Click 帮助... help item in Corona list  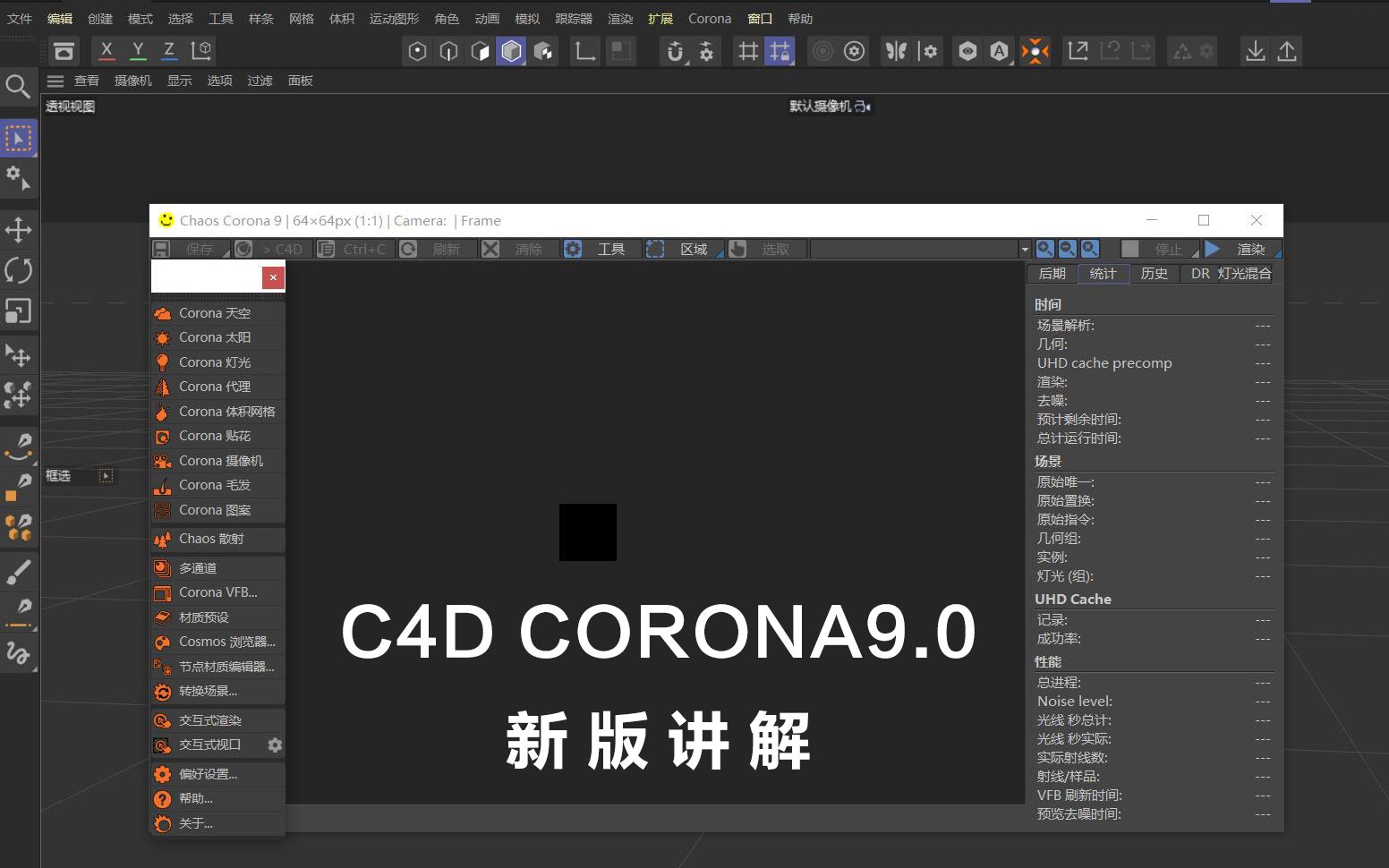(218, 798)
